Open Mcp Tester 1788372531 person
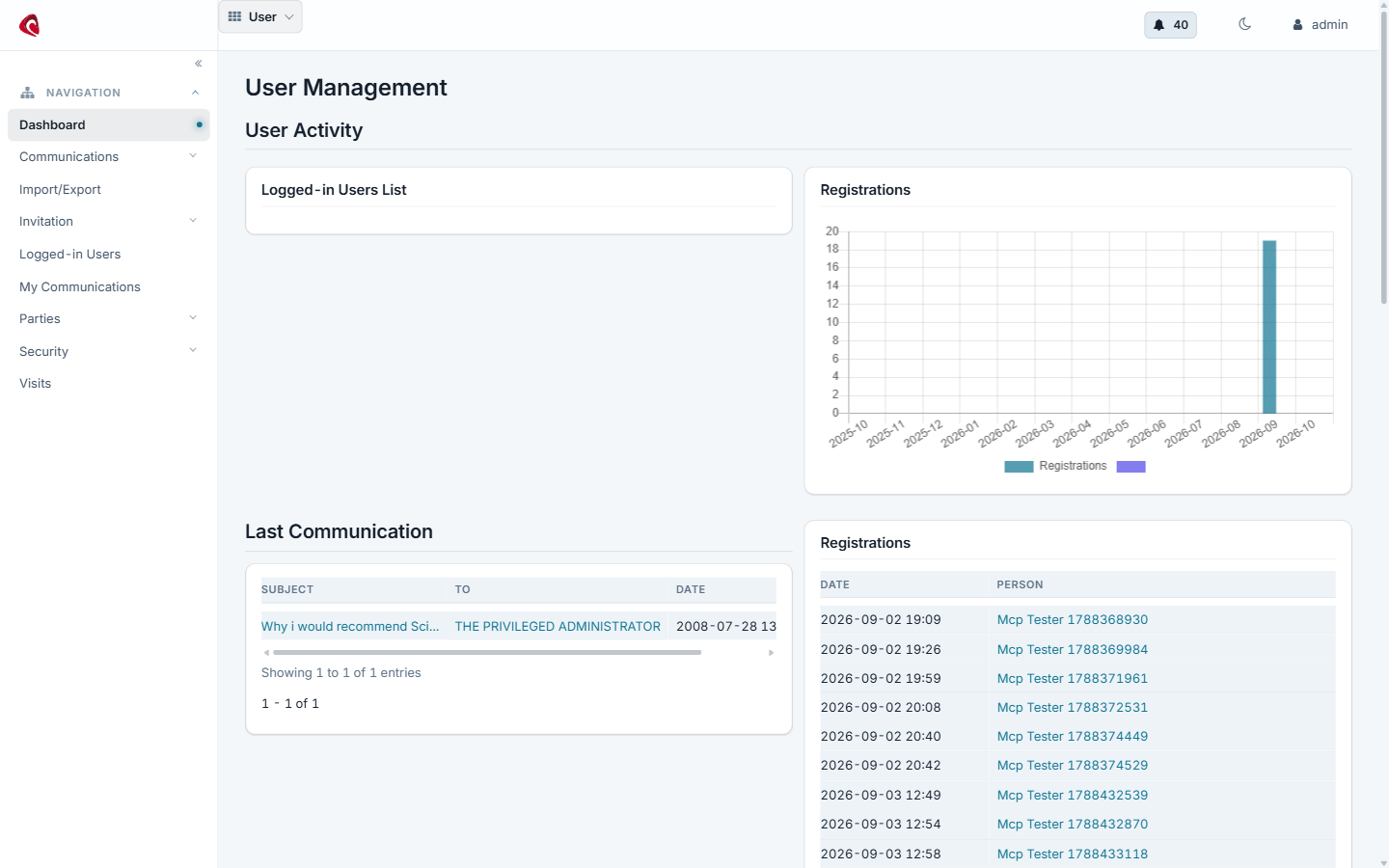Viewport: 1389px width, 868px height. click(1073, 708)
